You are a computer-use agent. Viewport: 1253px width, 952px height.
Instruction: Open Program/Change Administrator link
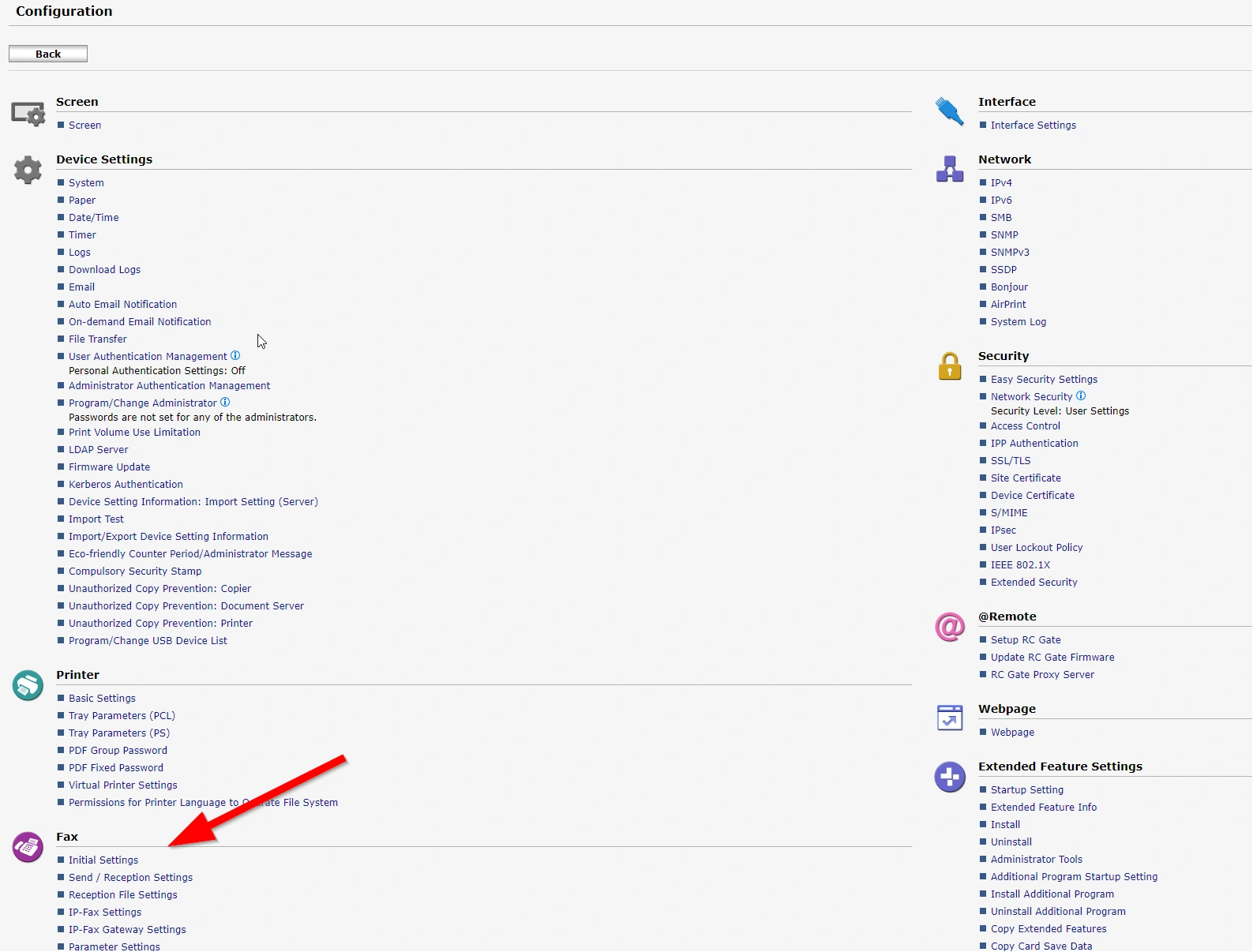[142, 403]
